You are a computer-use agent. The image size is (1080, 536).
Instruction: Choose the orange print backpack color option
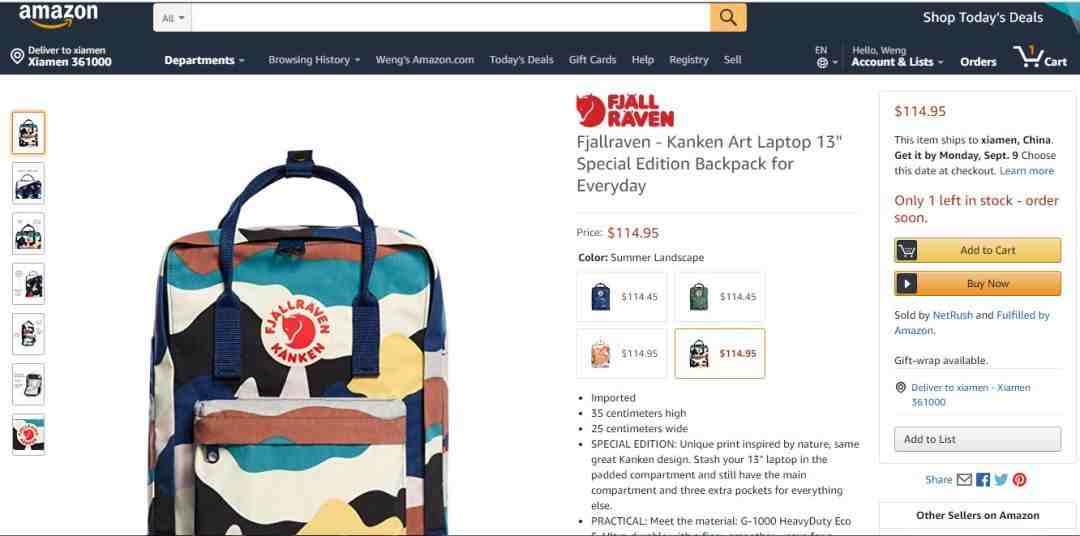pyautogui.click(x=622, y=353)
